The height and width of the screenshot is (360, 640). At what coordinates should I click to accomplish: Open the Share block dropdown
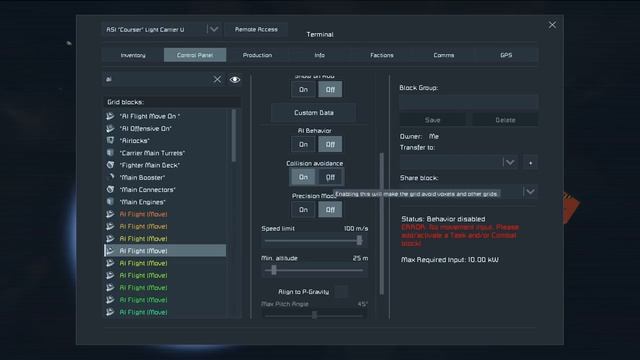click(x=530, y=191)
